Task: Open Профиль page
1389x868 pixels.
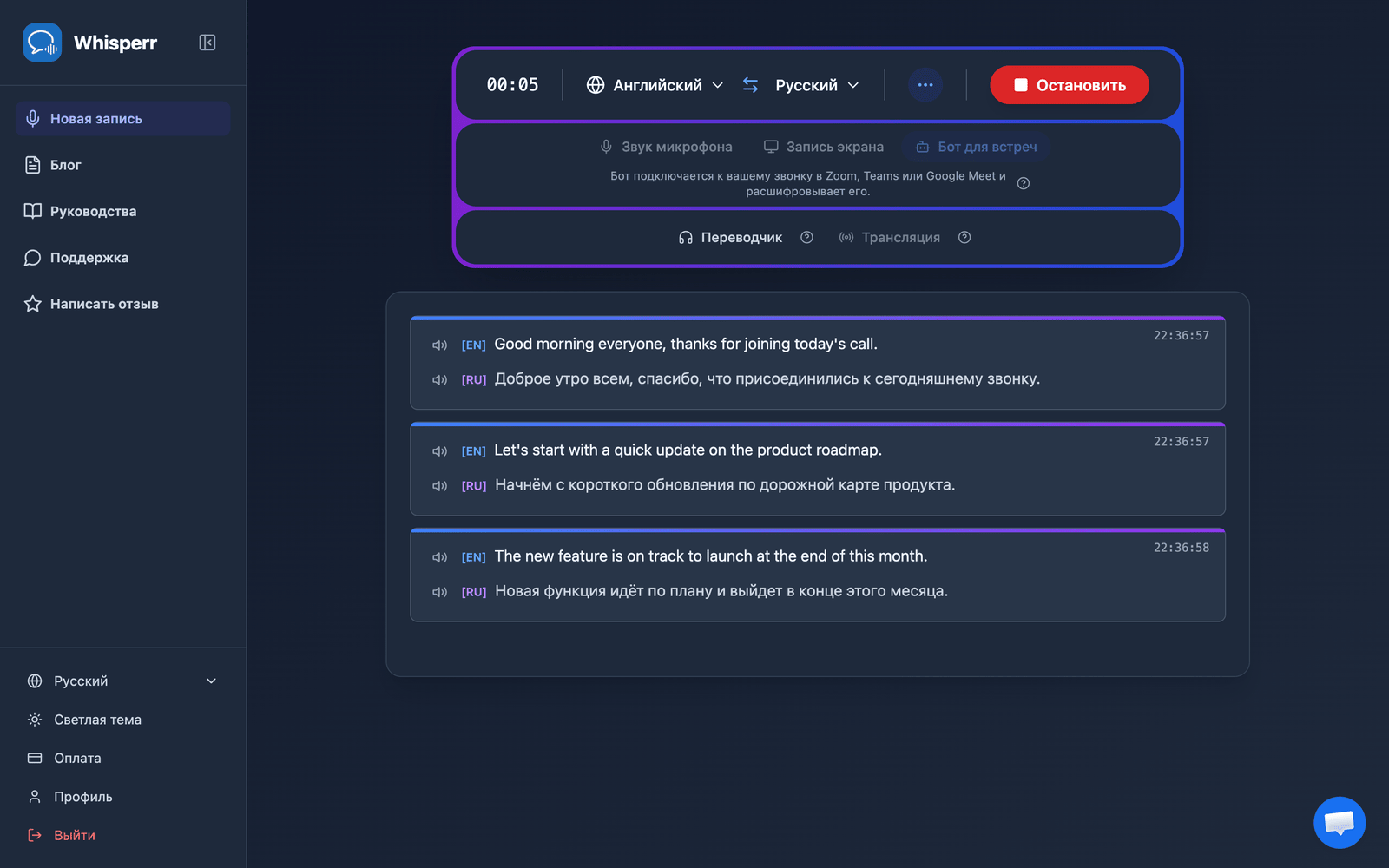Action: pos(122,797)
